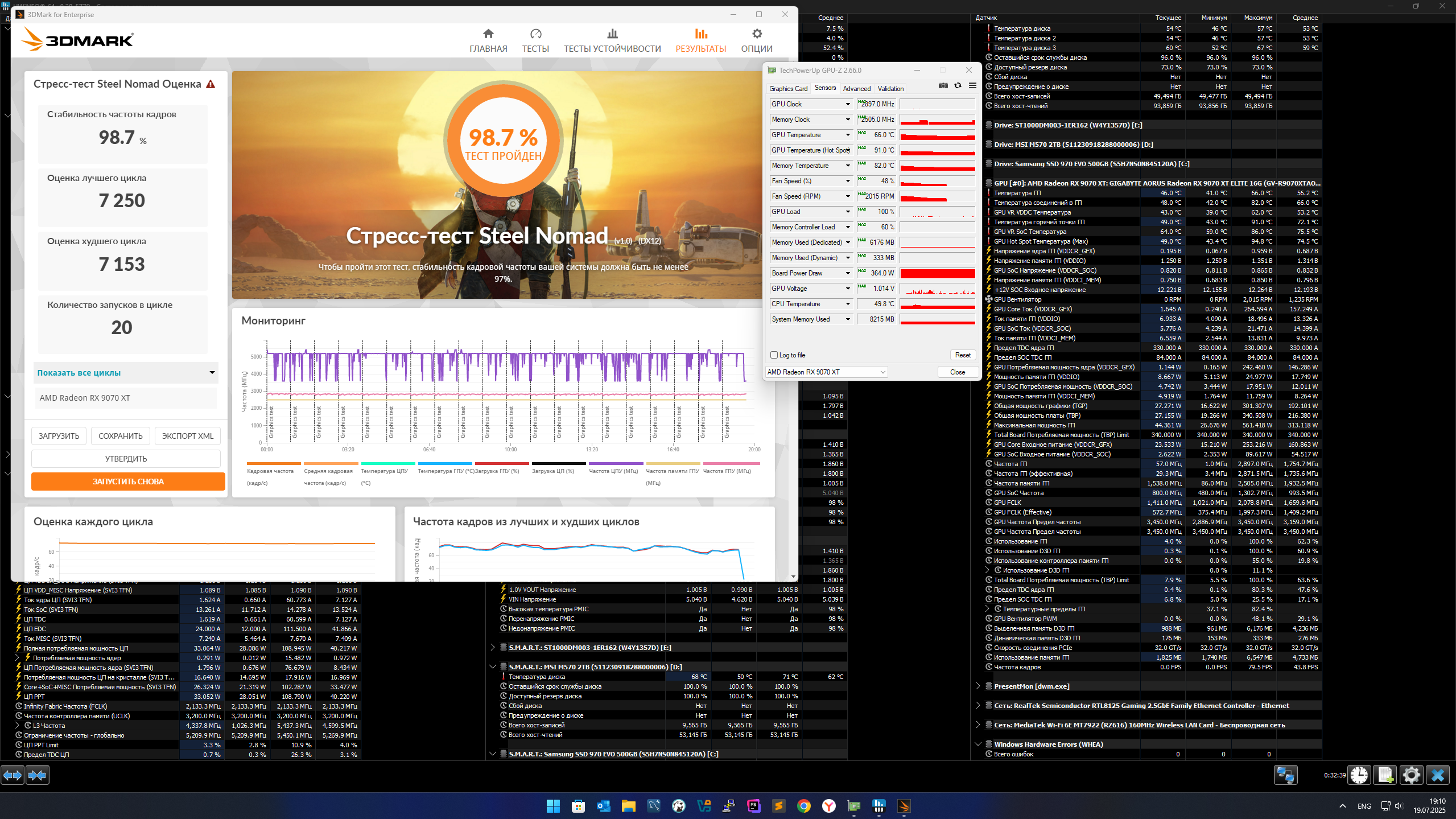Open Google Chrome from the taskbar
Viewport: 1456px width, 819px height.
click(x=803, y=806)
